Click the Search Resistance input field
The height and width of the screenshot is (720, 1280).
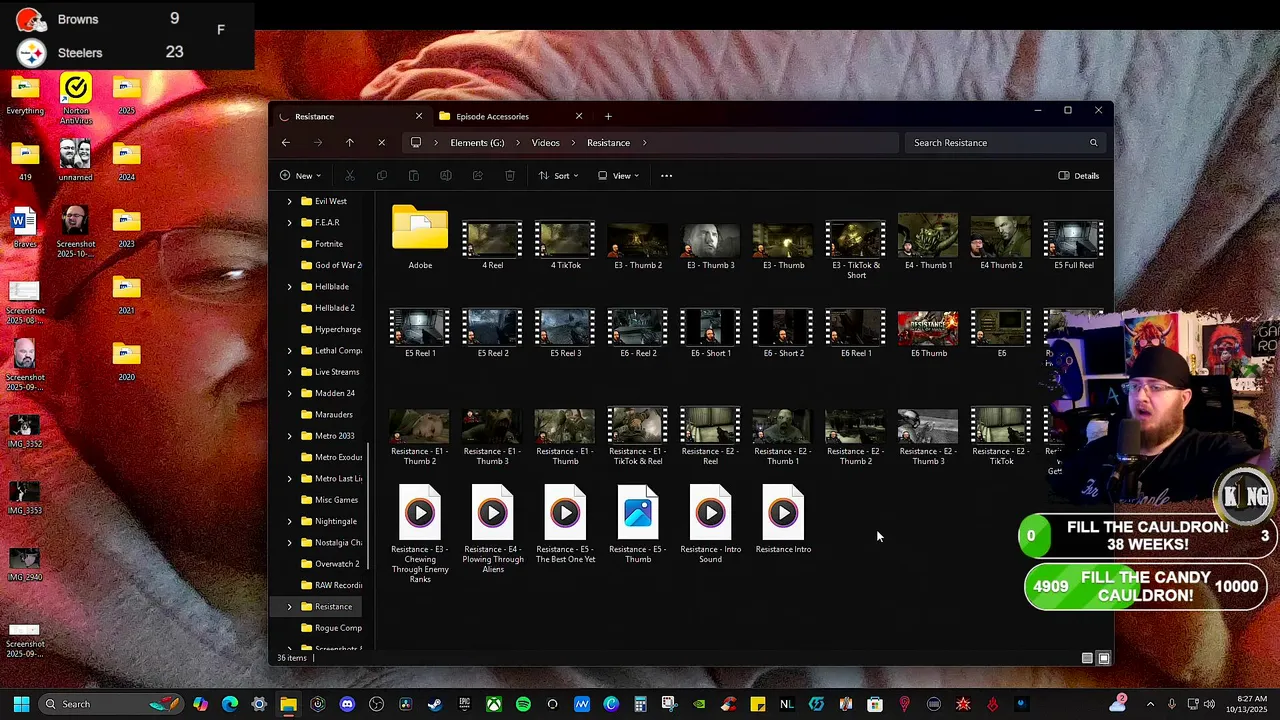(x=1005, y=143)
